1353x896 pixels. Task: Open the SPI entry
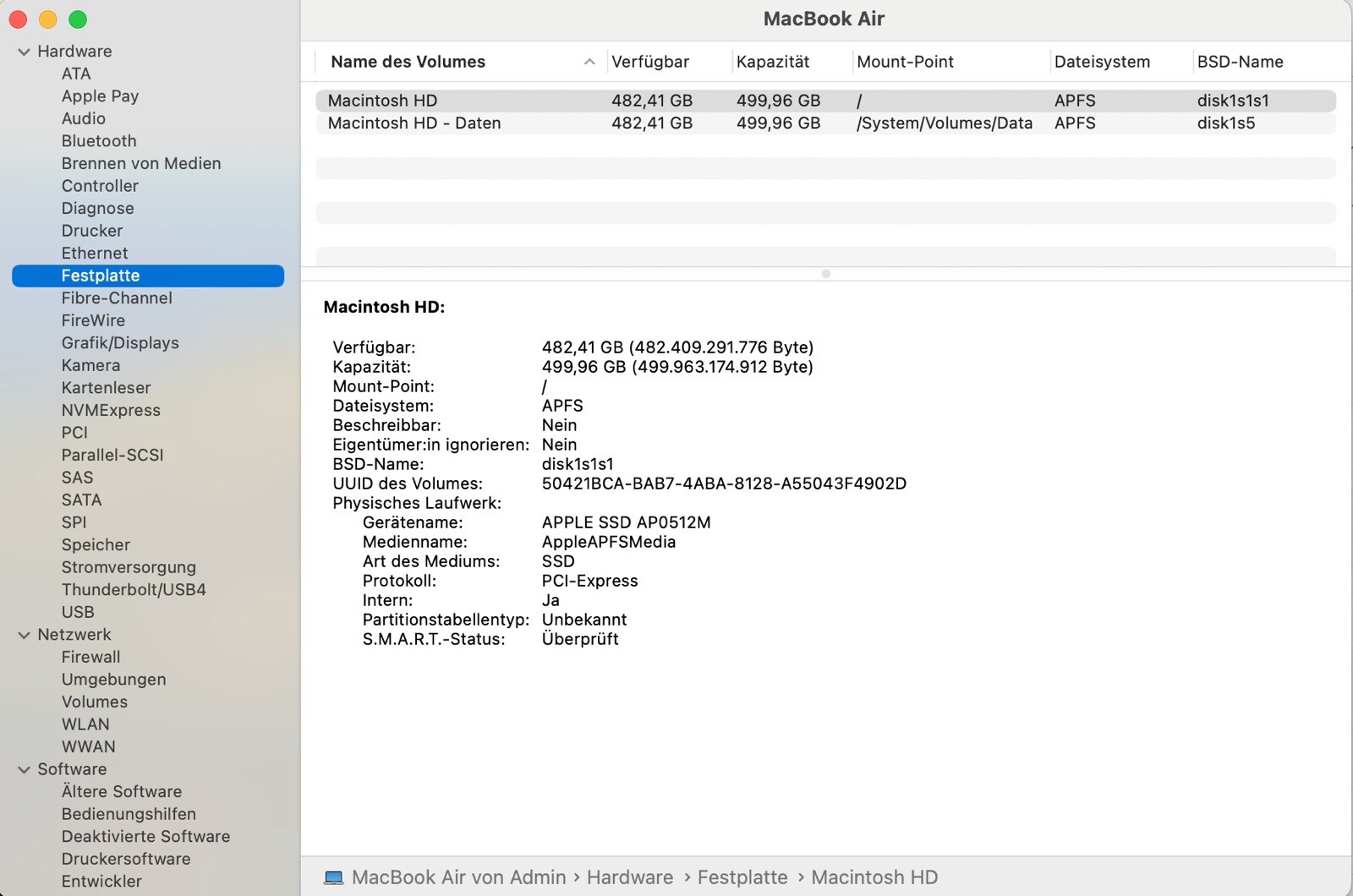coord(74,522)
